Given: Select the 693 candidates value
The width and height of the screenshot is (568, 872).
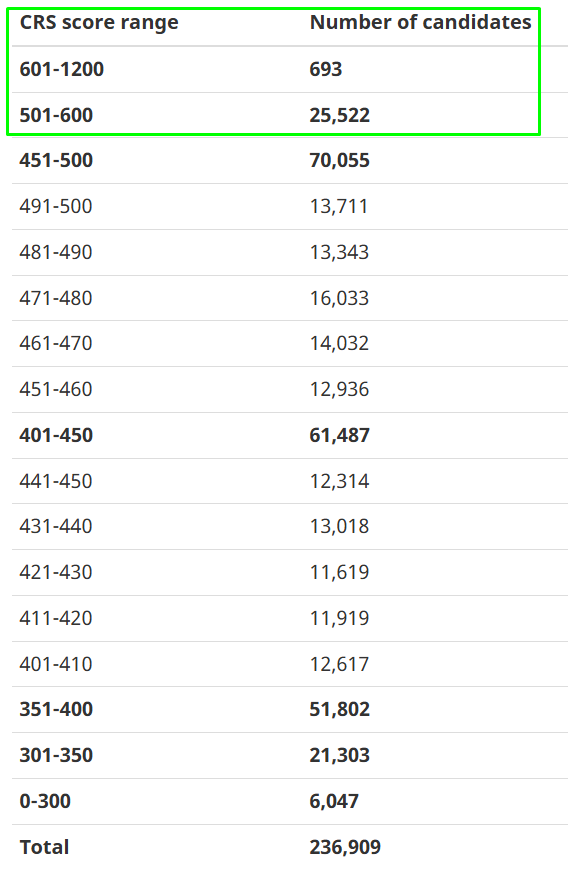Looking at the screenshot, I should [x=326, y=70].
